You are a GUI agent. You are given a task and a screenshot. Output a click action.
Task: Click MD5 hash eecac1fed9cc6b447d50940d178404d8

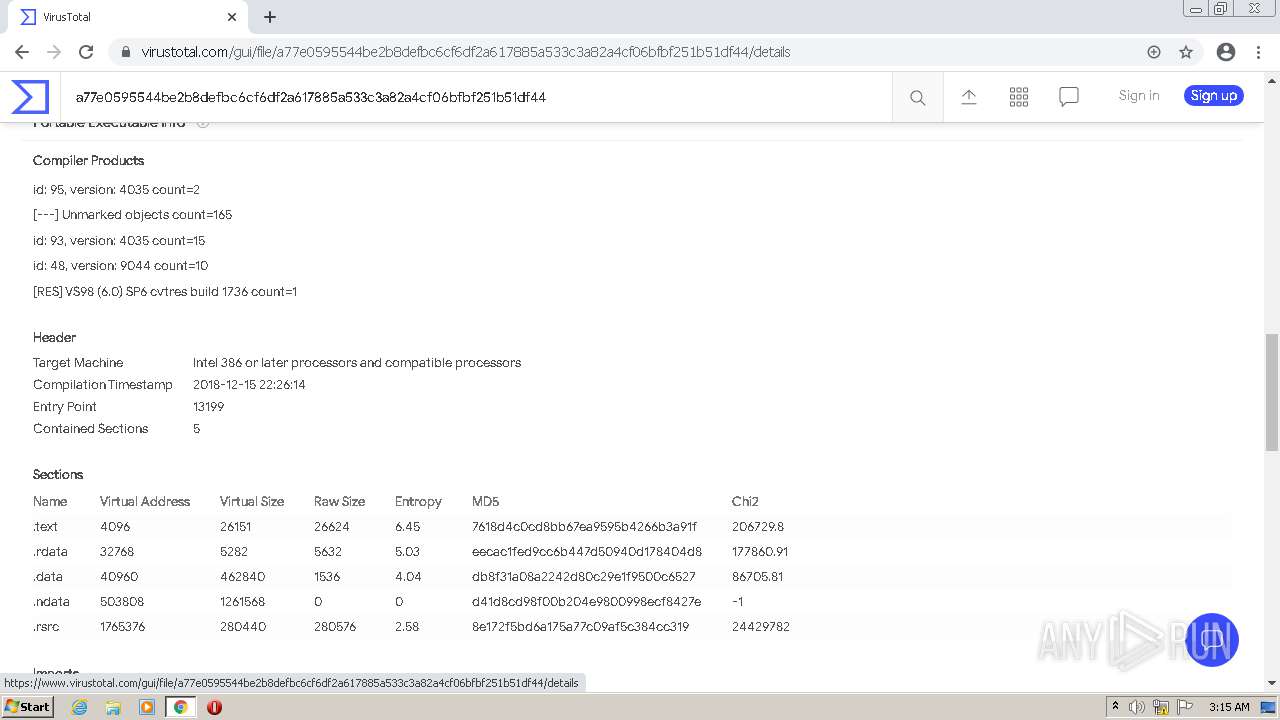(x=587, y=552)
